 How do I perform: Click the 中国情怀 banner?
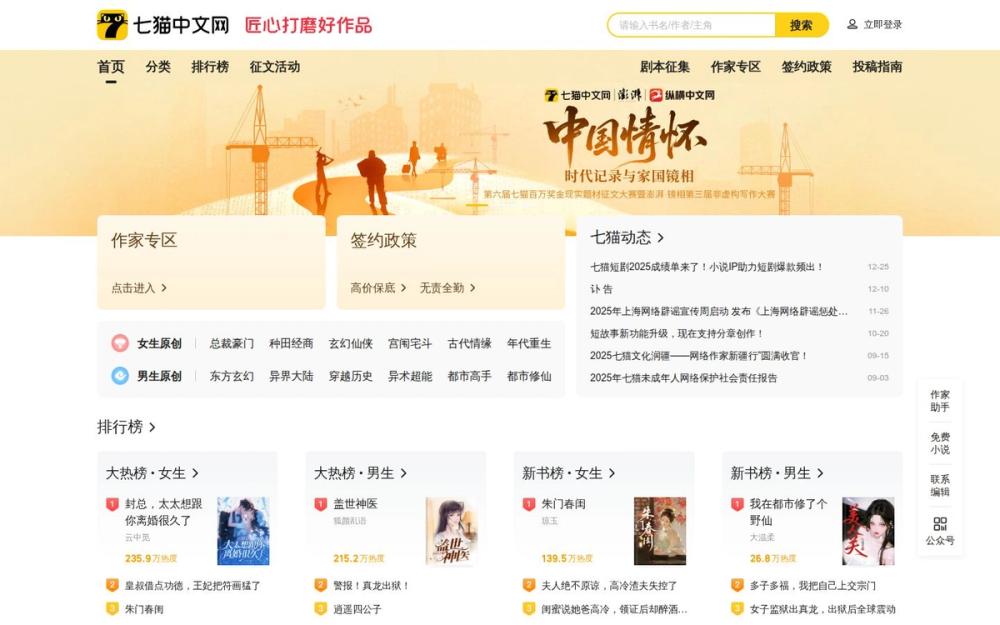[x=500, y=143]
